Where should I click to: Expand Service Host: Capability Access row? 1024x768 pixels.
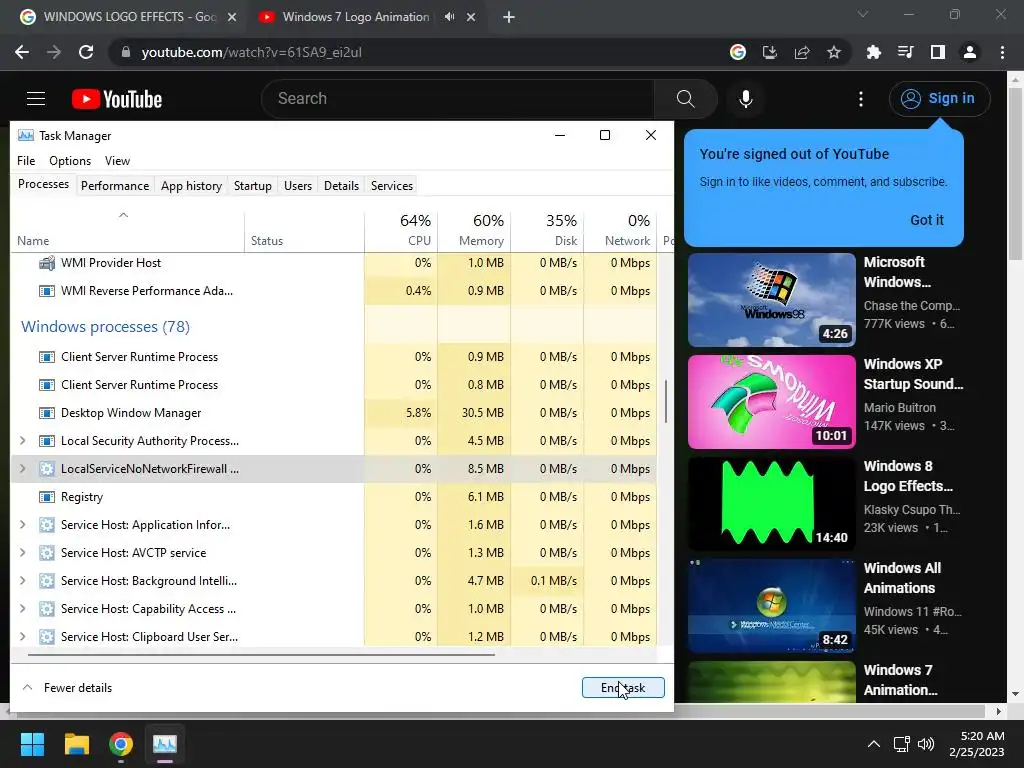22,609
